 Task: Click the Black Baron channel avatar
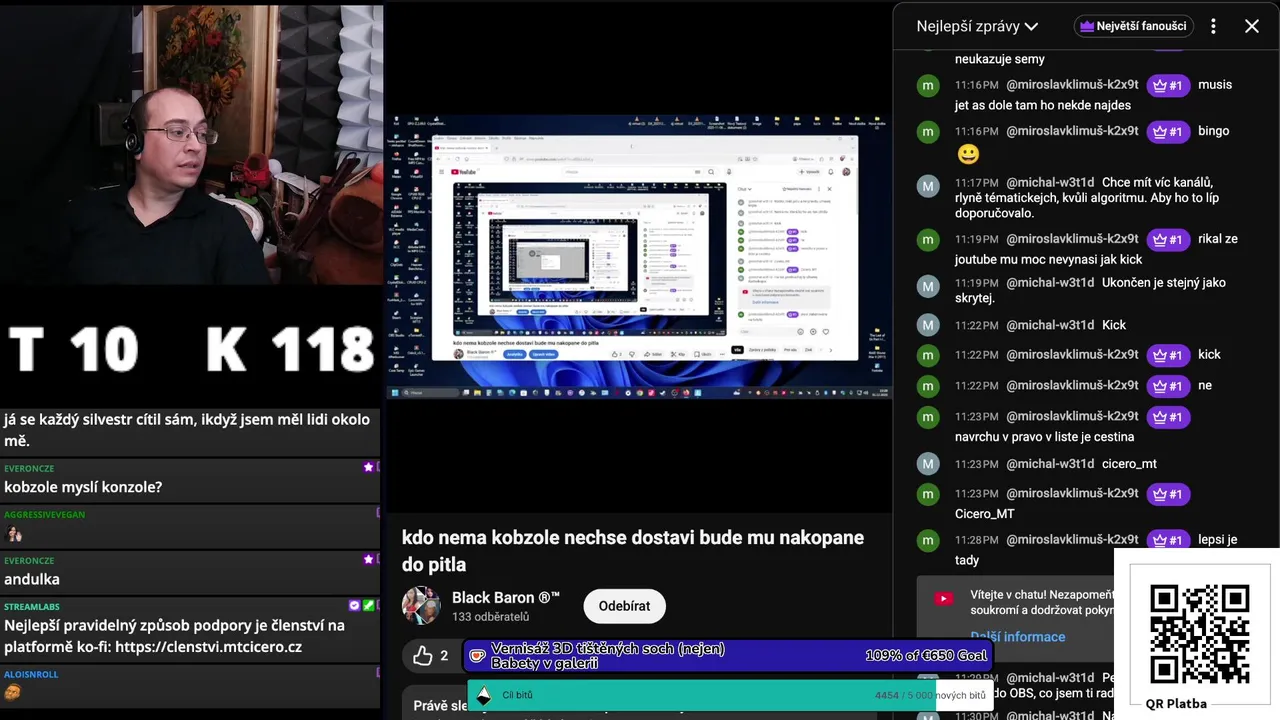click(421, 605)
